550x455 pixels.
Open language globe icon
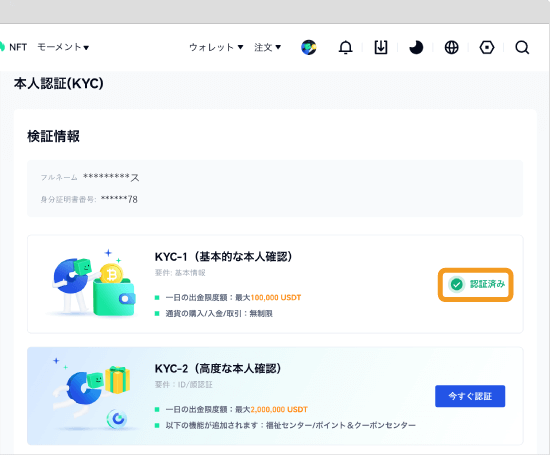click(451, 47)
